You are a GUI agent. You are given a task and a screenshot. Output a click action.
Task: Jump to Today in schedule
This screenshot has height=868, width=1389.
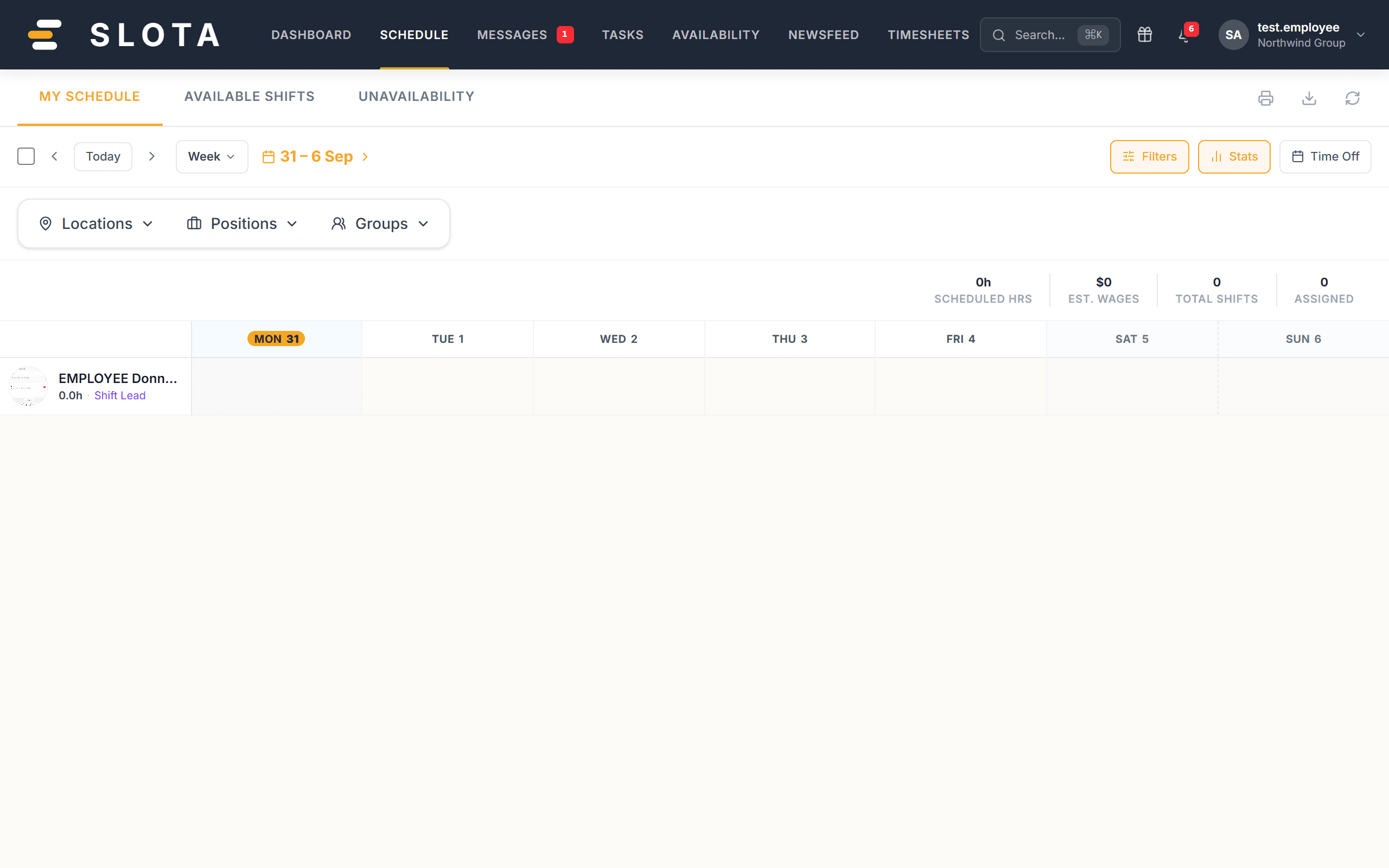point(103,157)
